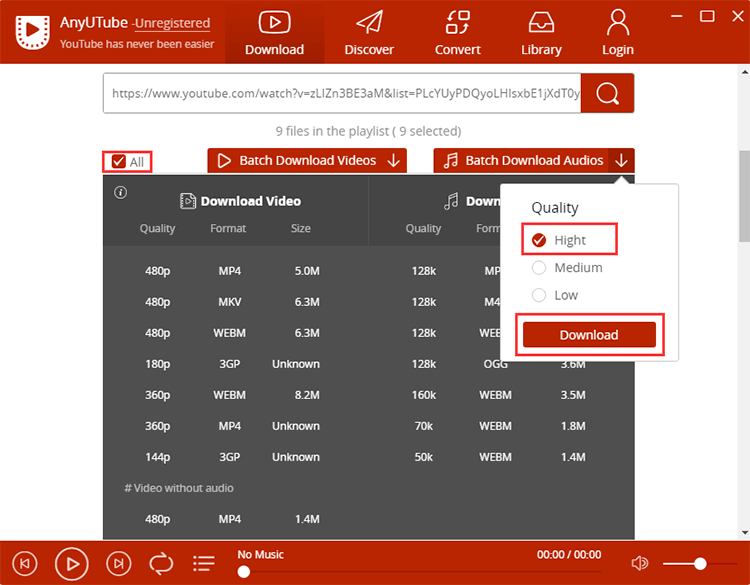Minimize the AnyUTube window
Viewport: 750px width, 585px height.
coord(676,16)
